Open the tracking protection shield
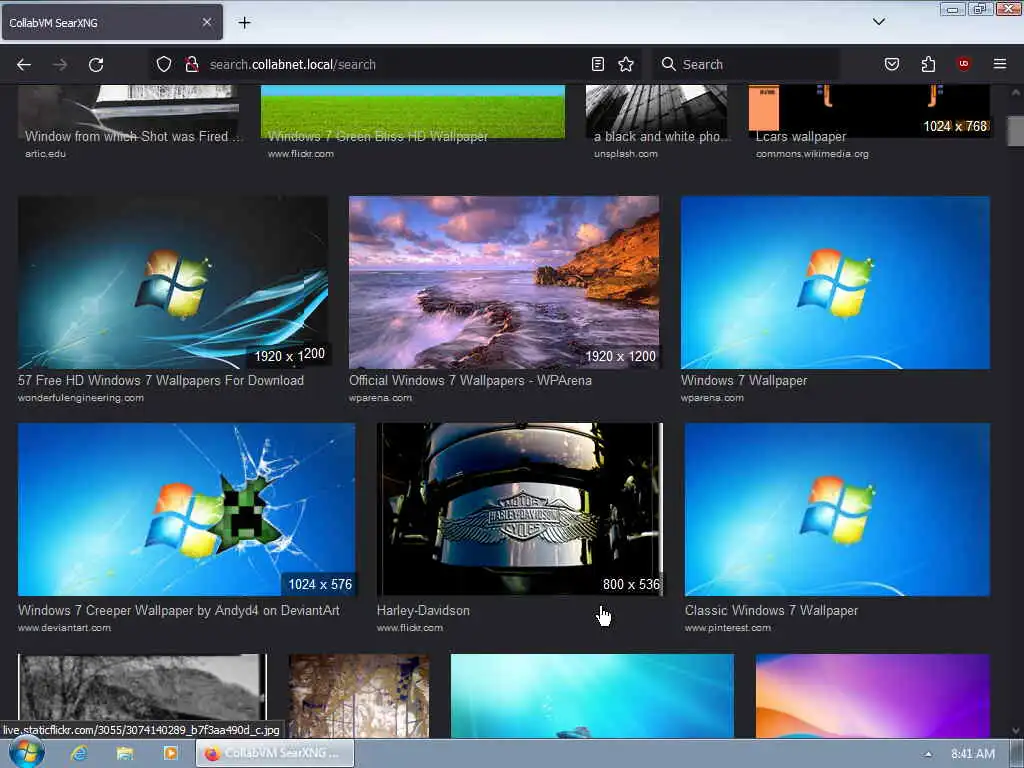Image resolution: width=1024 pixels, height=768 pixels. pyautogui.click(x=164, y=64)
